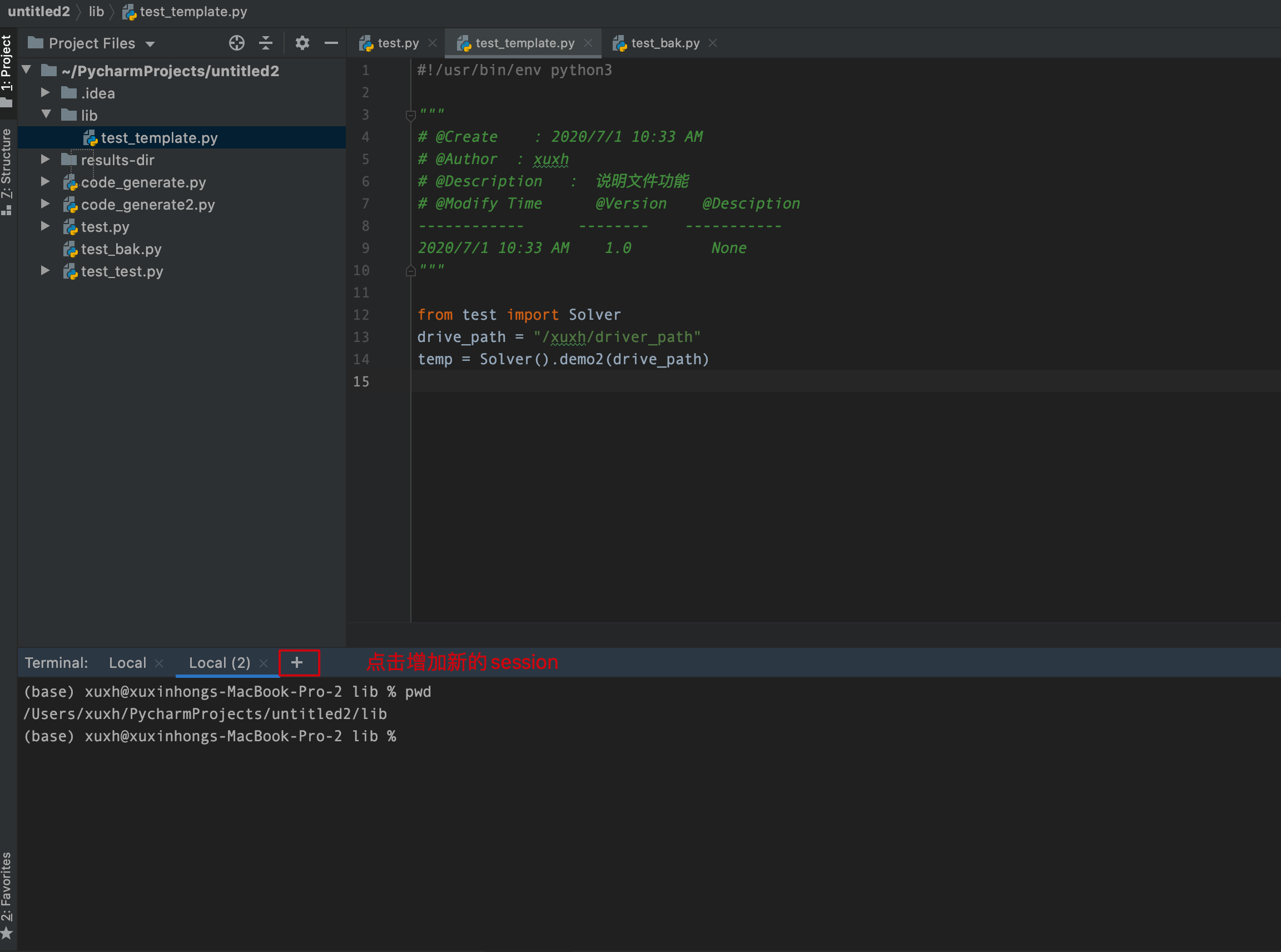The width and height of the screenshot is (1281, 952).
Task: Close the Local (2) terminal session
Action: point(264,664)
